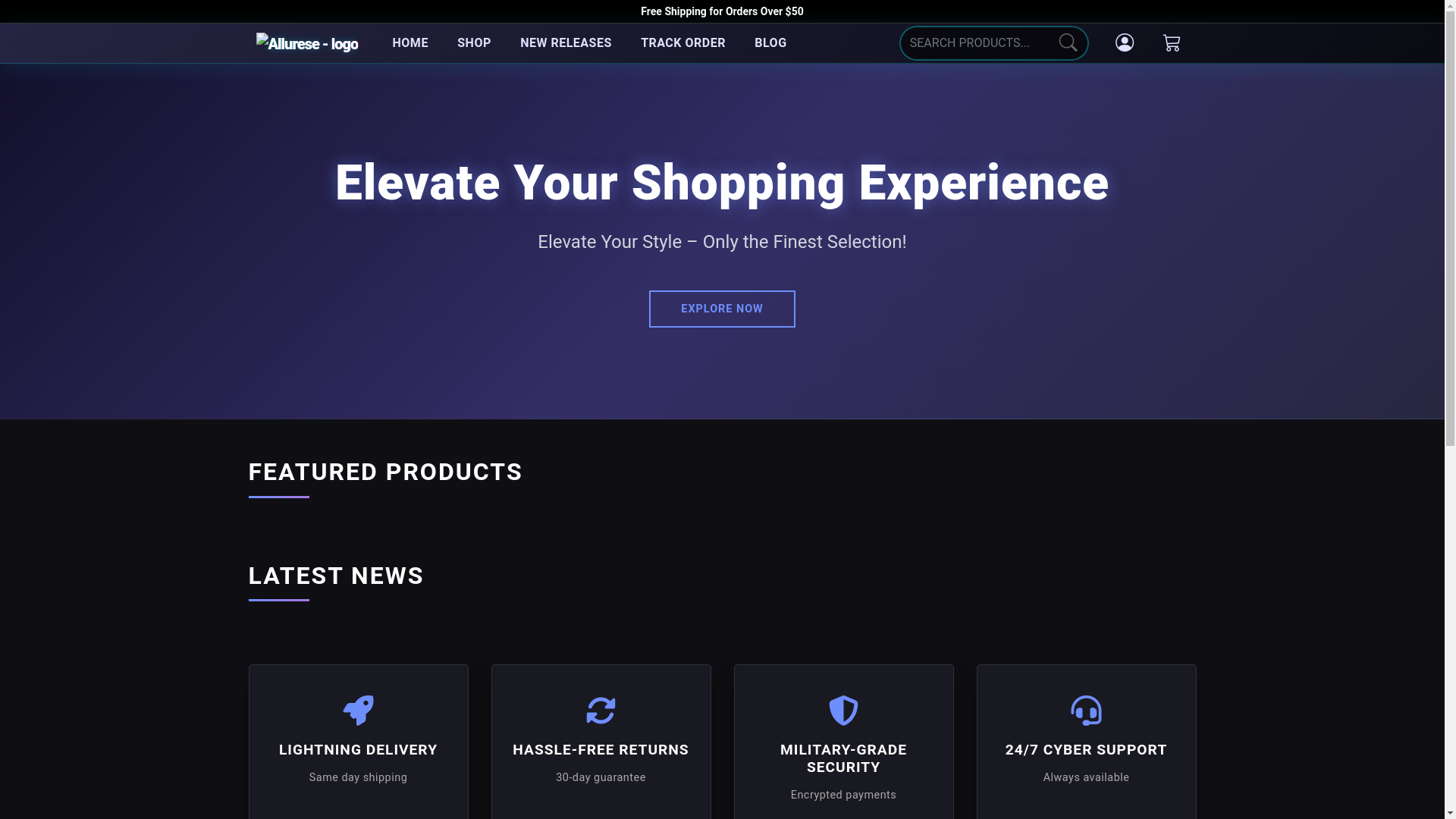The image size is (1456, 819).
Task: Click the Hassle-Free Returns refresh icon
Action: (x=601, y=711)
